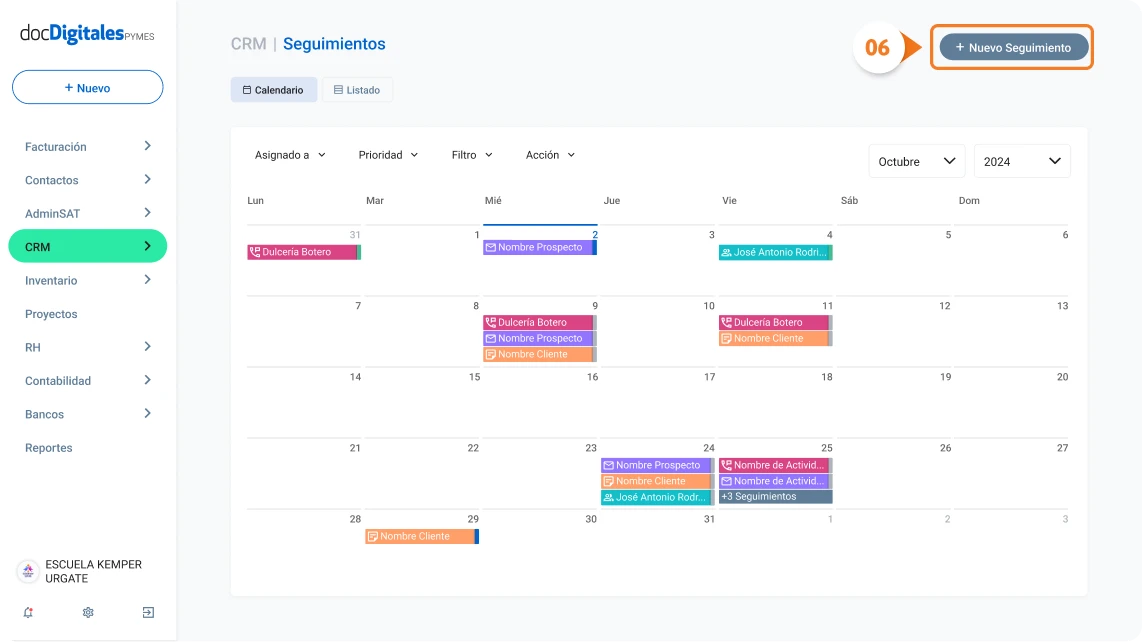Viewport: 1142px width, 642px height.
Task: Click the phone icon on Dulcería Botero October 31
Action: (255, 252)
